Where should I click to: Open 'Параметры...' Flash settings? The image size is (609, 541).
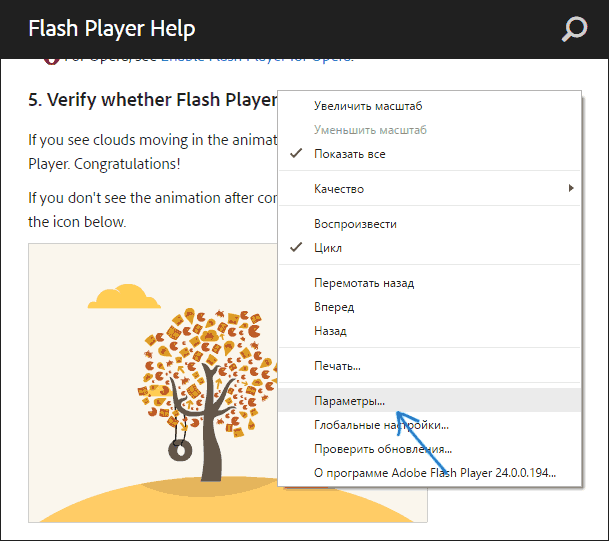click(348, 400)
